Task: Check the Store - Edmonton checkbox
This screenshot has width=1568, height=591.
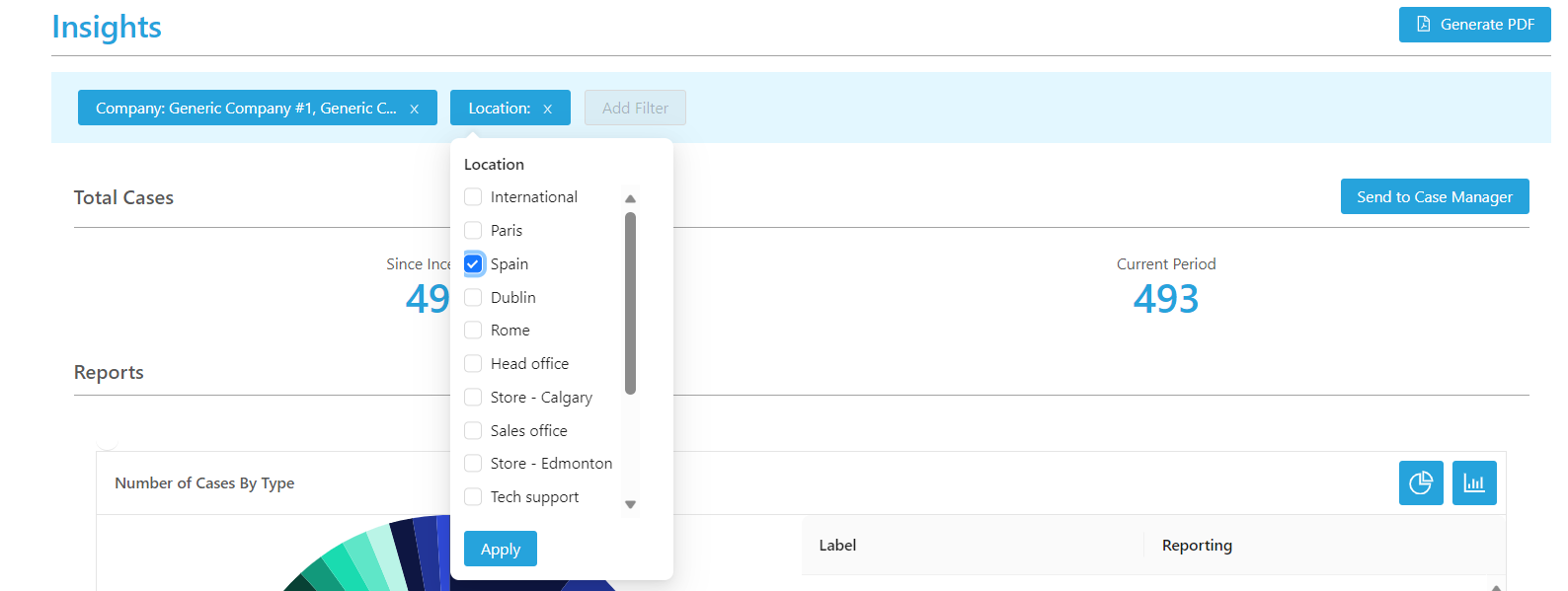Action: pyautogui.click(x=473, y=464)
